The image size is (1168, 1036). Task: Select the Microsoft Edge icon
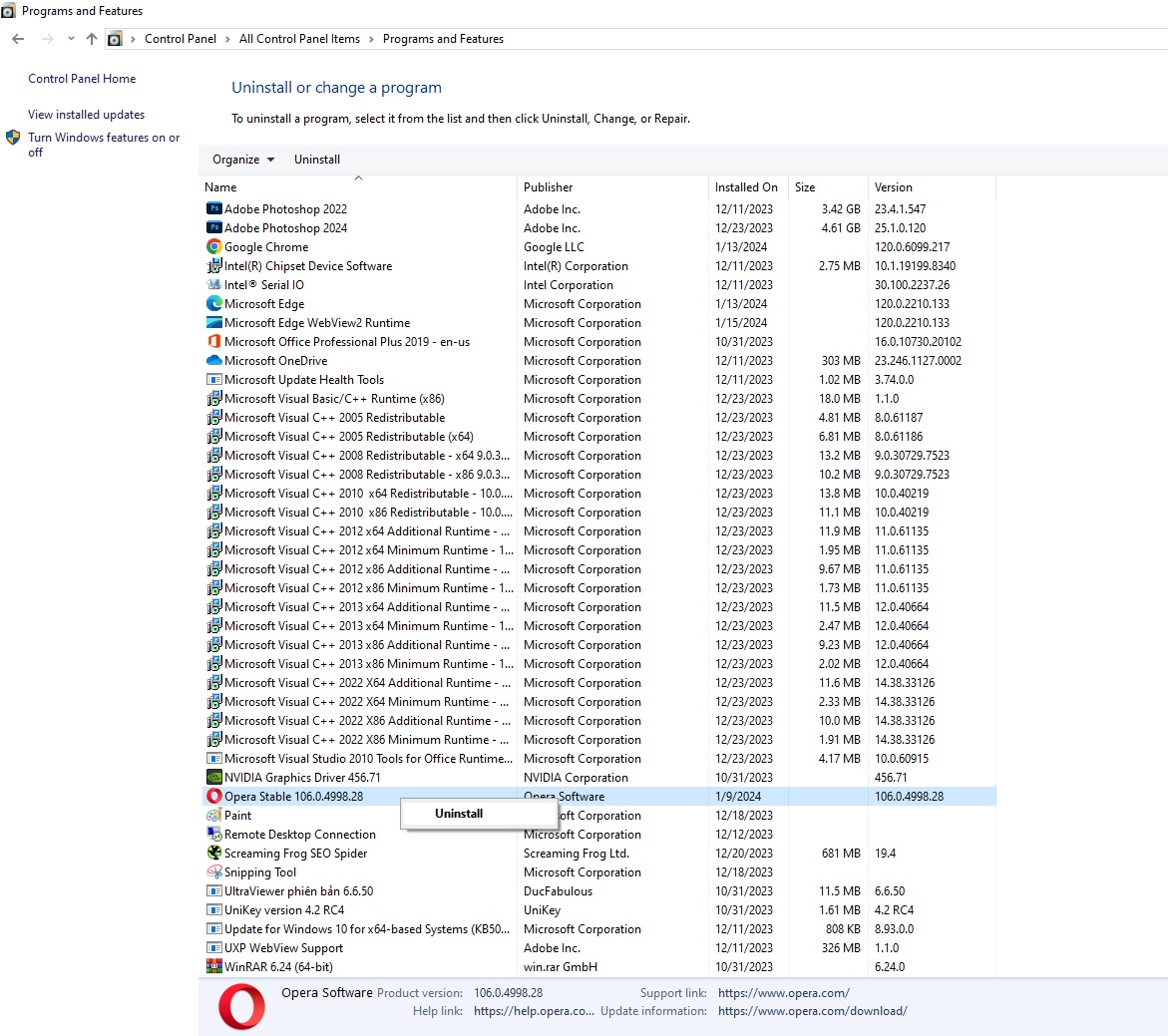(x=213, y=304)
